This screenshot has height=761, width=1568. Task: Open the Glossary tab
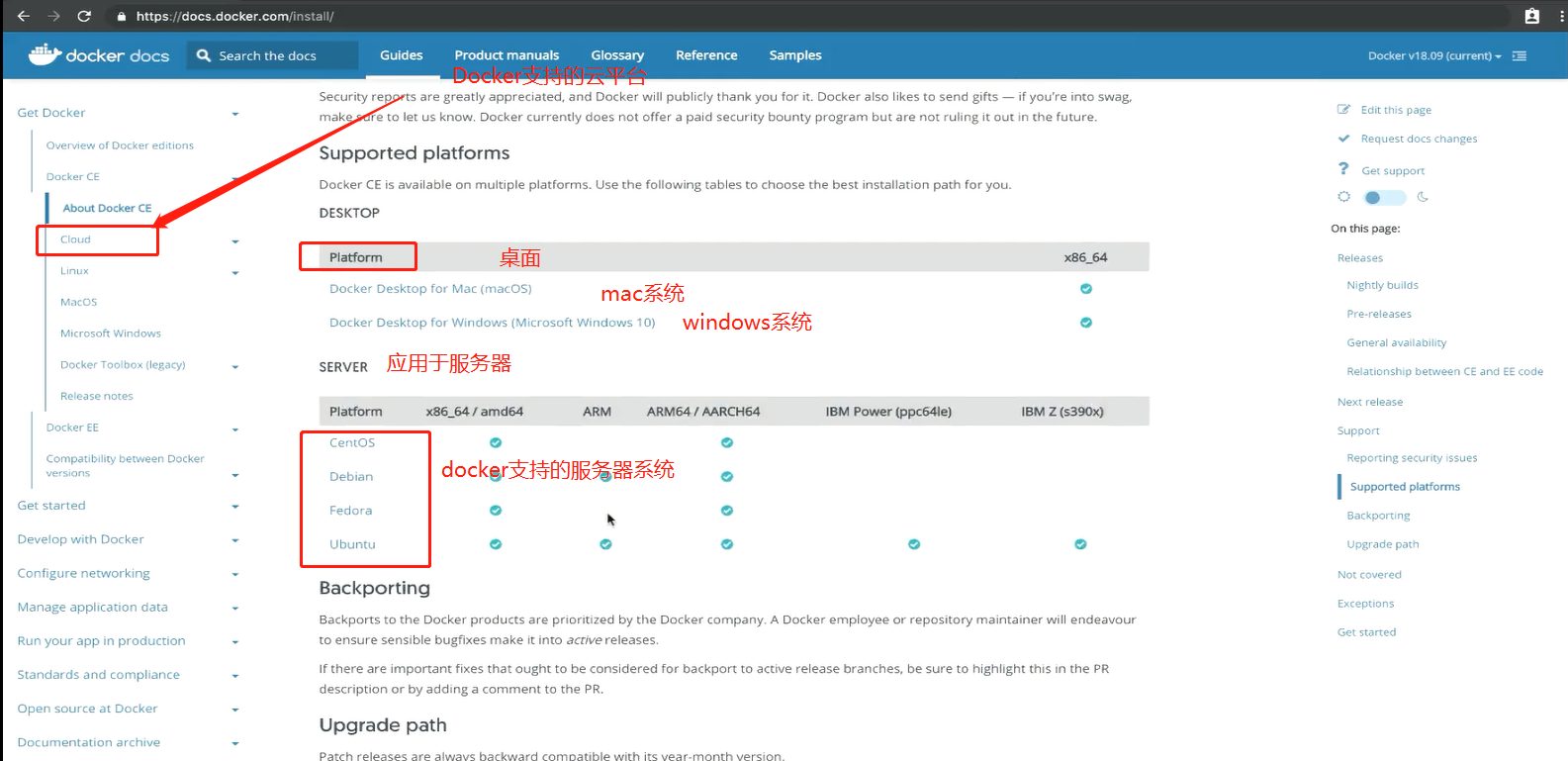pyautogui.click(x=617, y=55)
